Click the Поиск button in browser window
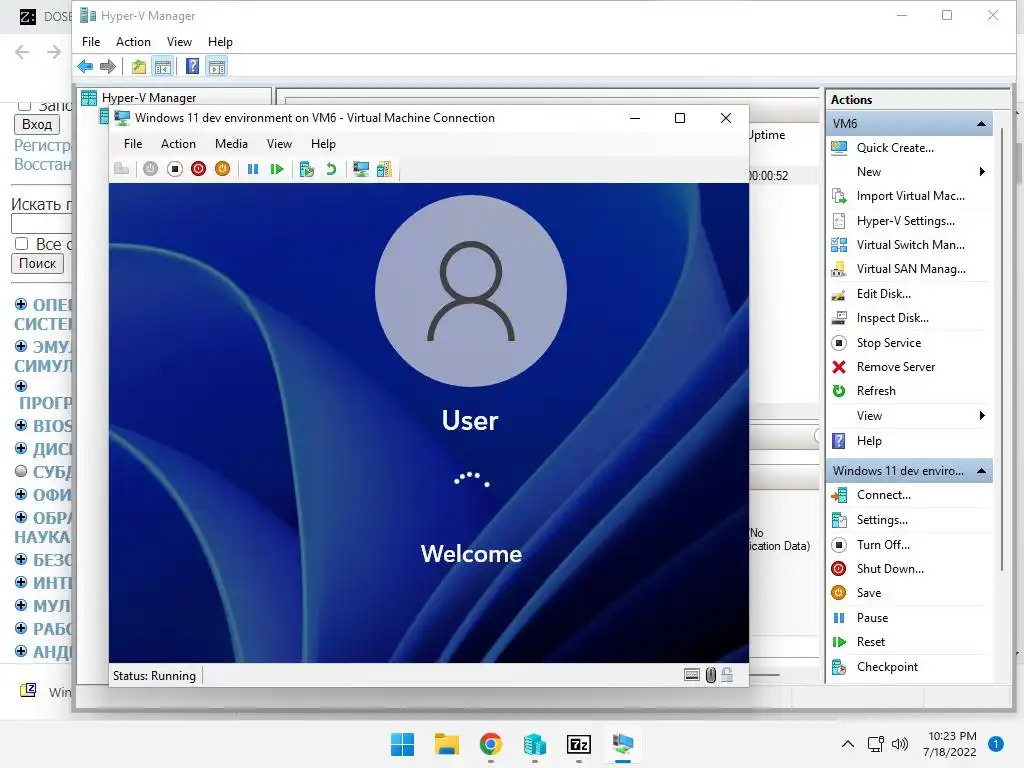 point(37,263)
